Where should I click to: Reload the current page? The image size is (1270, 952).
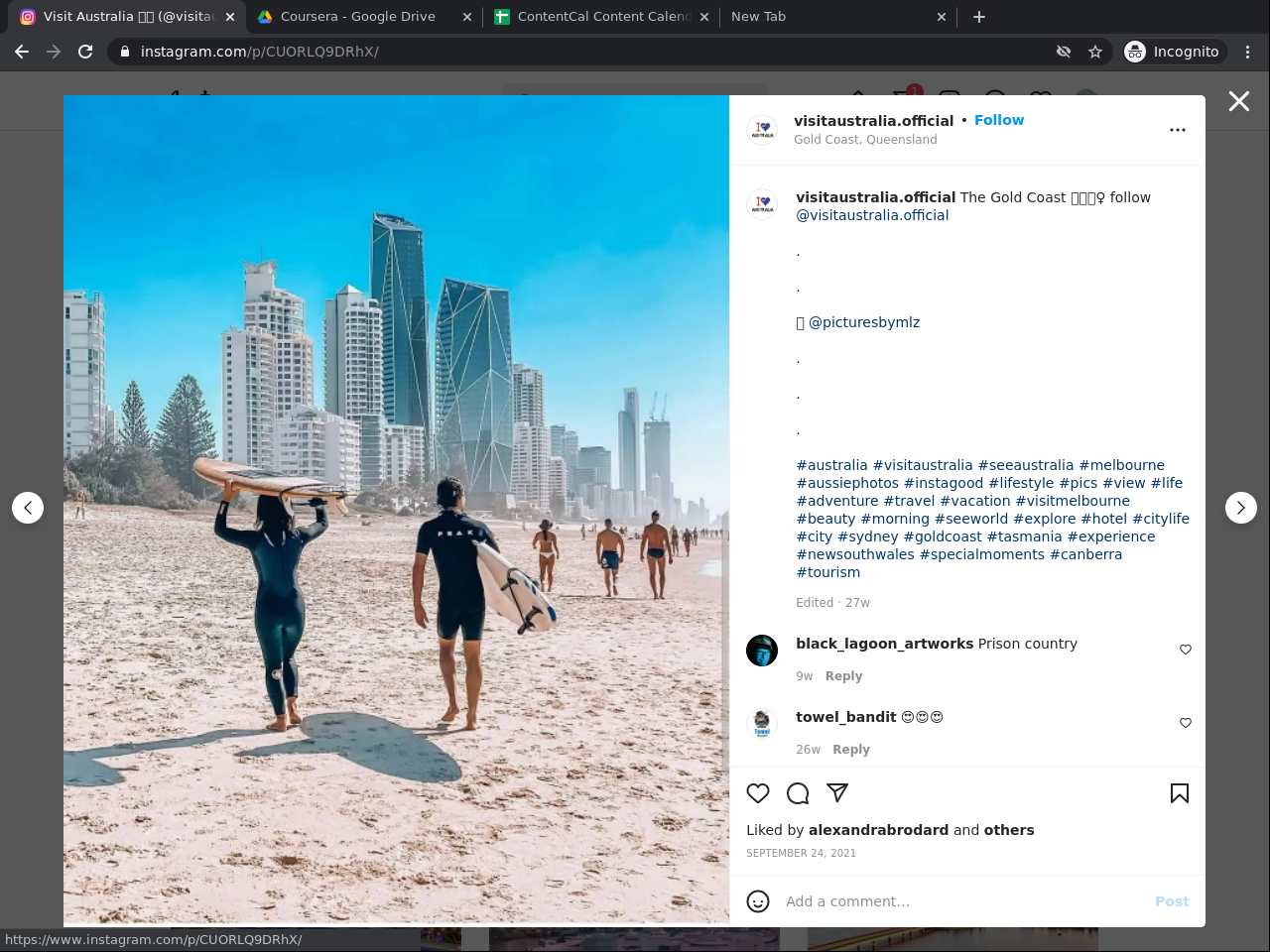point(85,52)
